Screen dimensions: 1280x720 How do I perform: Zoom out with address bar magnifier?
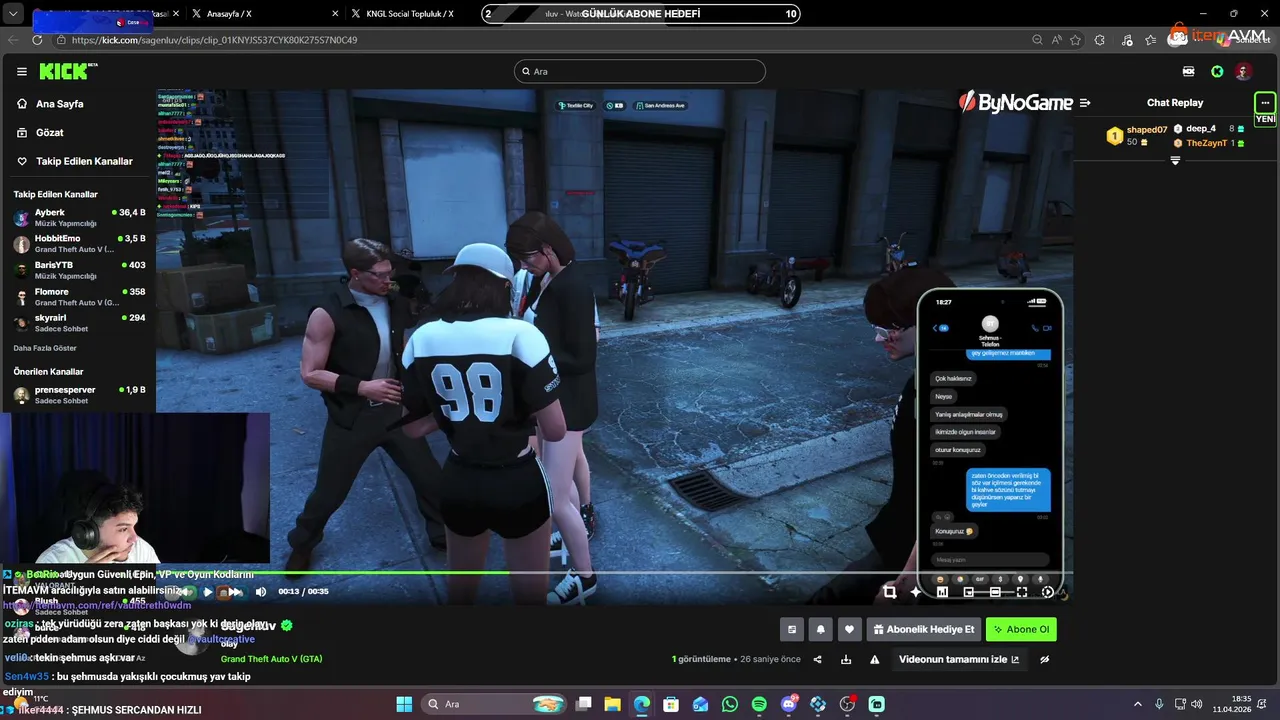tap(1037, 40)
